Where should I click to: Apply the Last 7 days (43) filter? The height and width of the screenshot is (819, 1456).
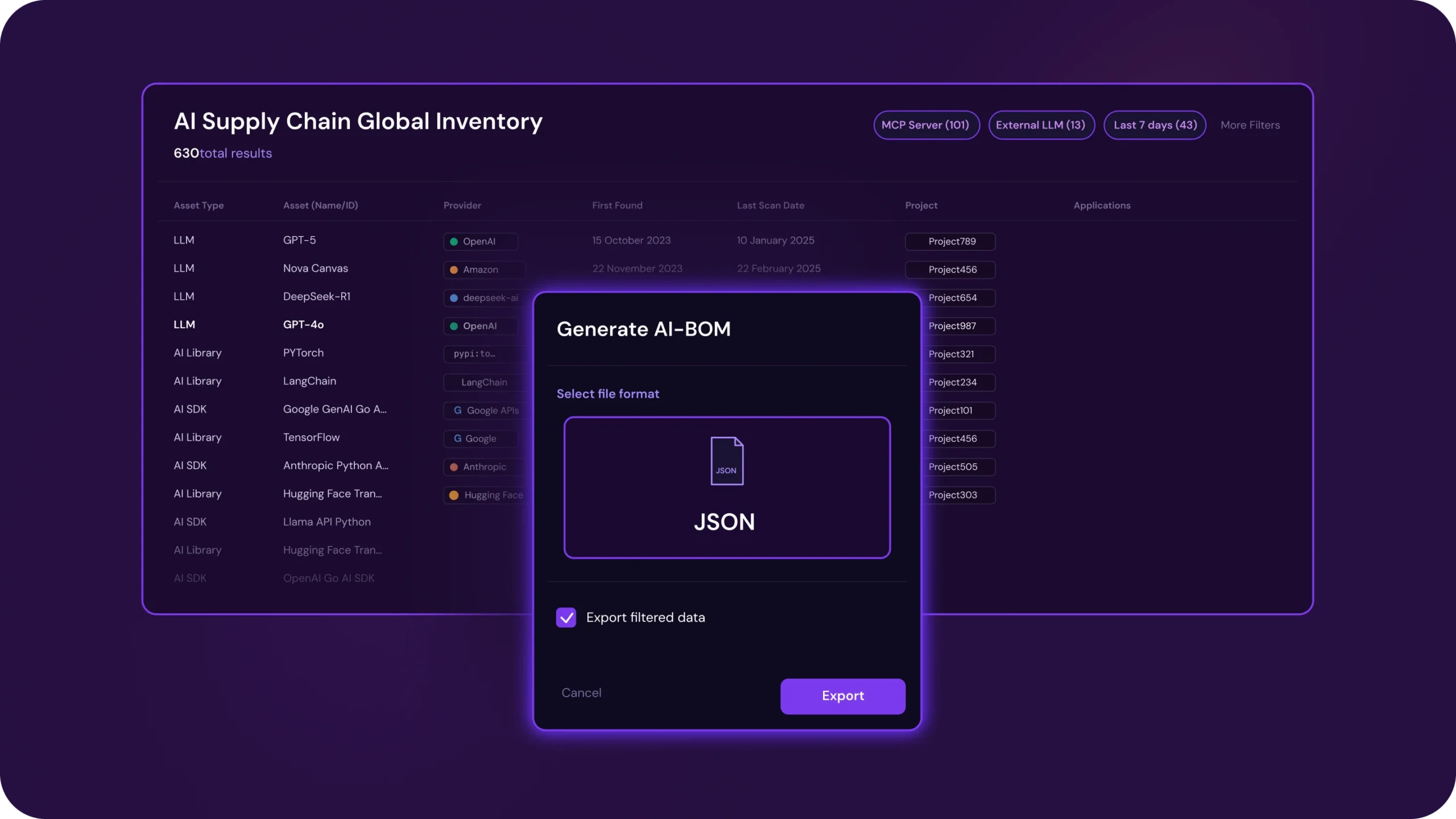point(1155,125)
